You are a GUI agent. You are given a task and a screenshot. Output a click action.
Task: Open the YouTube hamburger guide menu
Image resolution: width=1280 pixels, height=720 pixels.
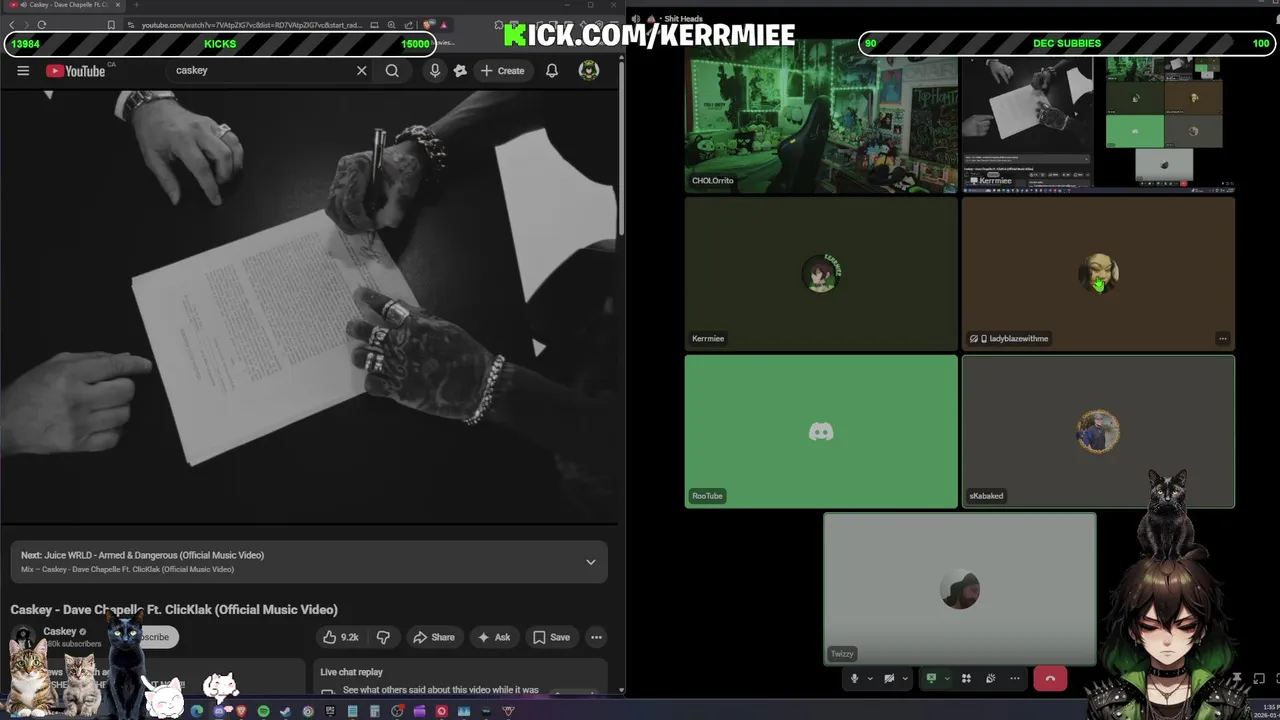click(x=23, y=71)
